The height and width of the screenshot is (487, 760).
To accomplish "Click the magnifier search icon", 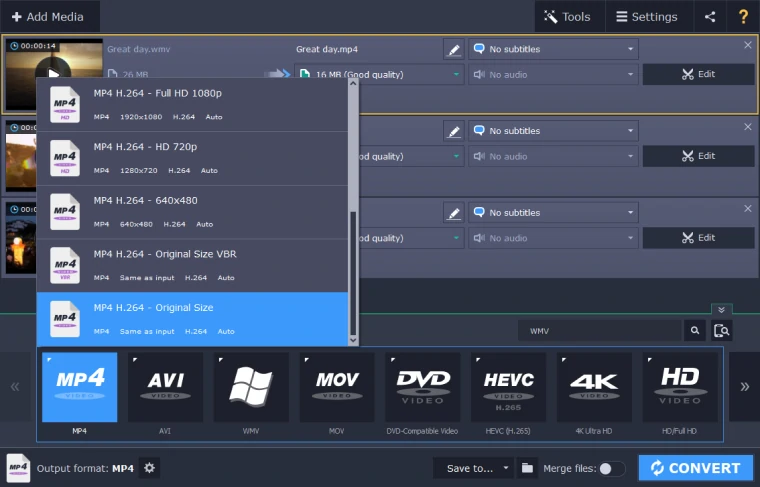I will point(695,330).
